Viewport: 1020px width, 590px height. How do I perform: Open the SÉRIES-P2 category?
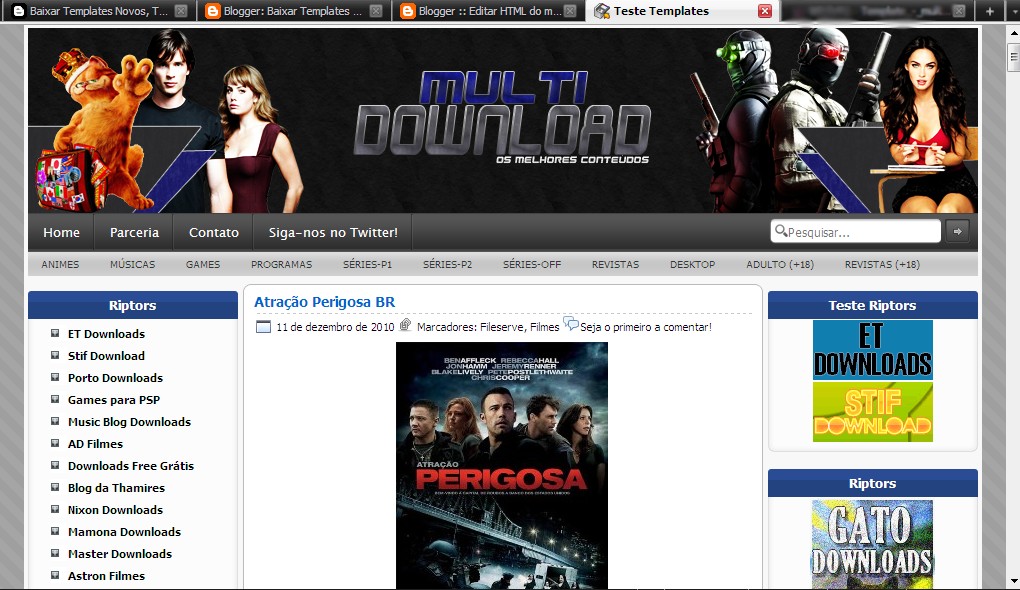[x=448, y=264]
